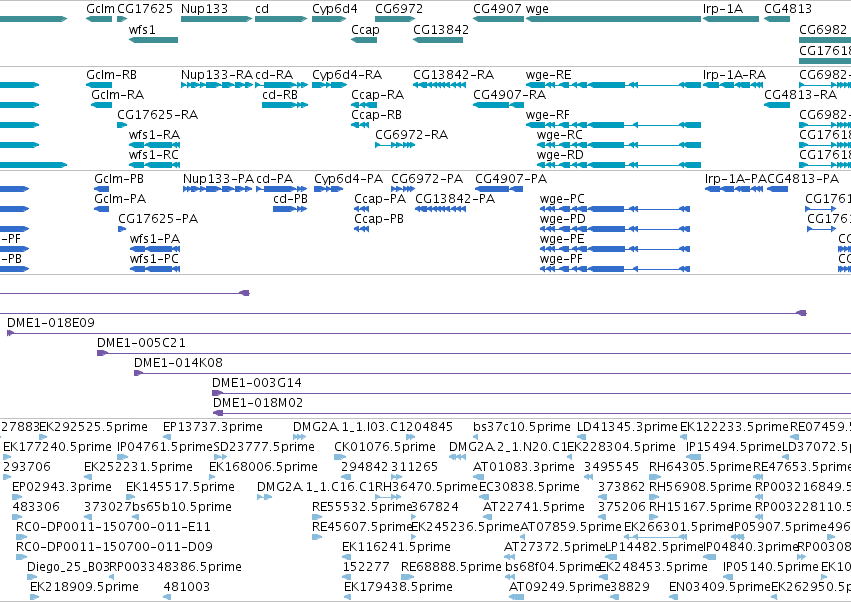Select the 481003 EST label
This screenshot has width=851, height=602.
click(186, 587)
